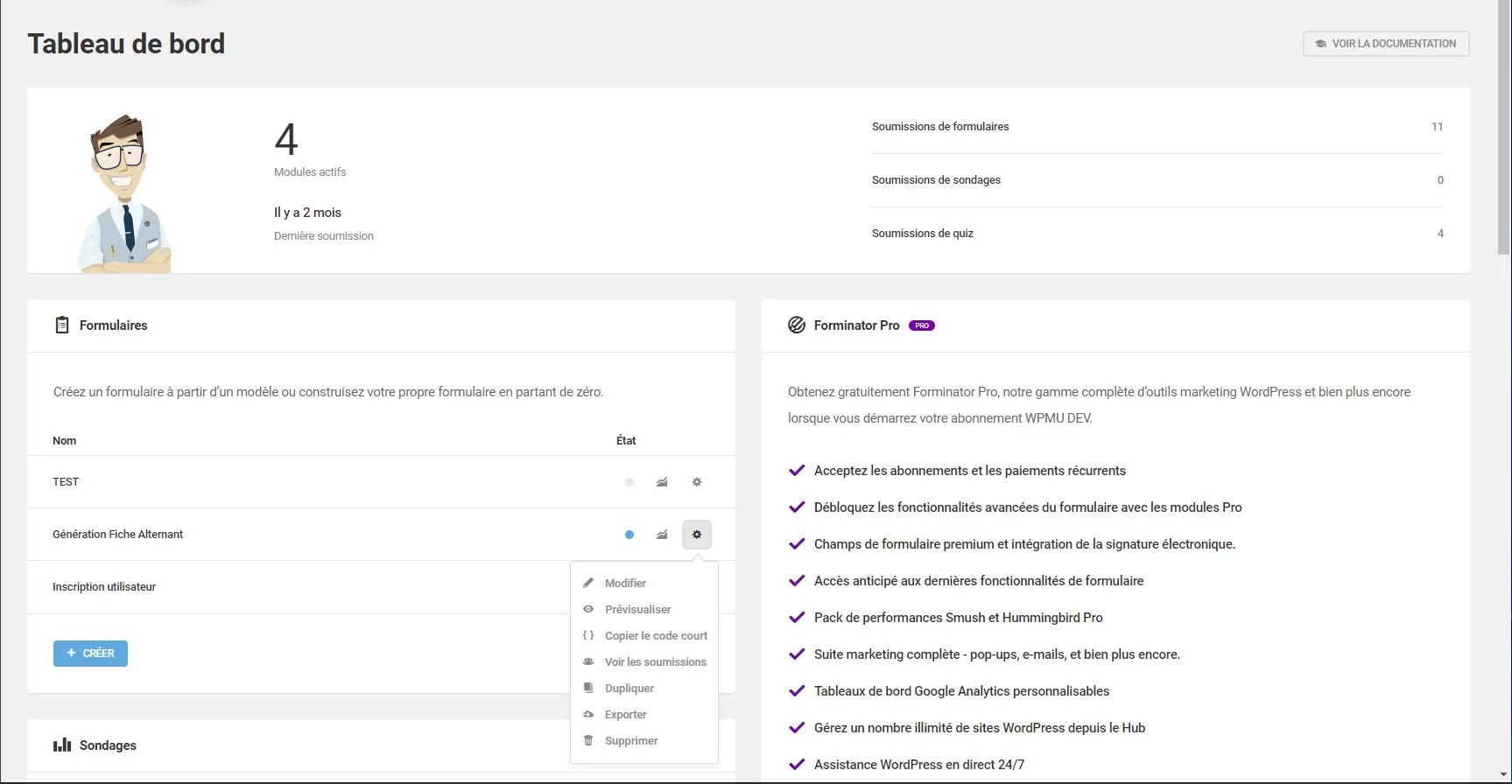
Task: Open statistics chart icon for TEST form
Action: [x=662, y=482]
